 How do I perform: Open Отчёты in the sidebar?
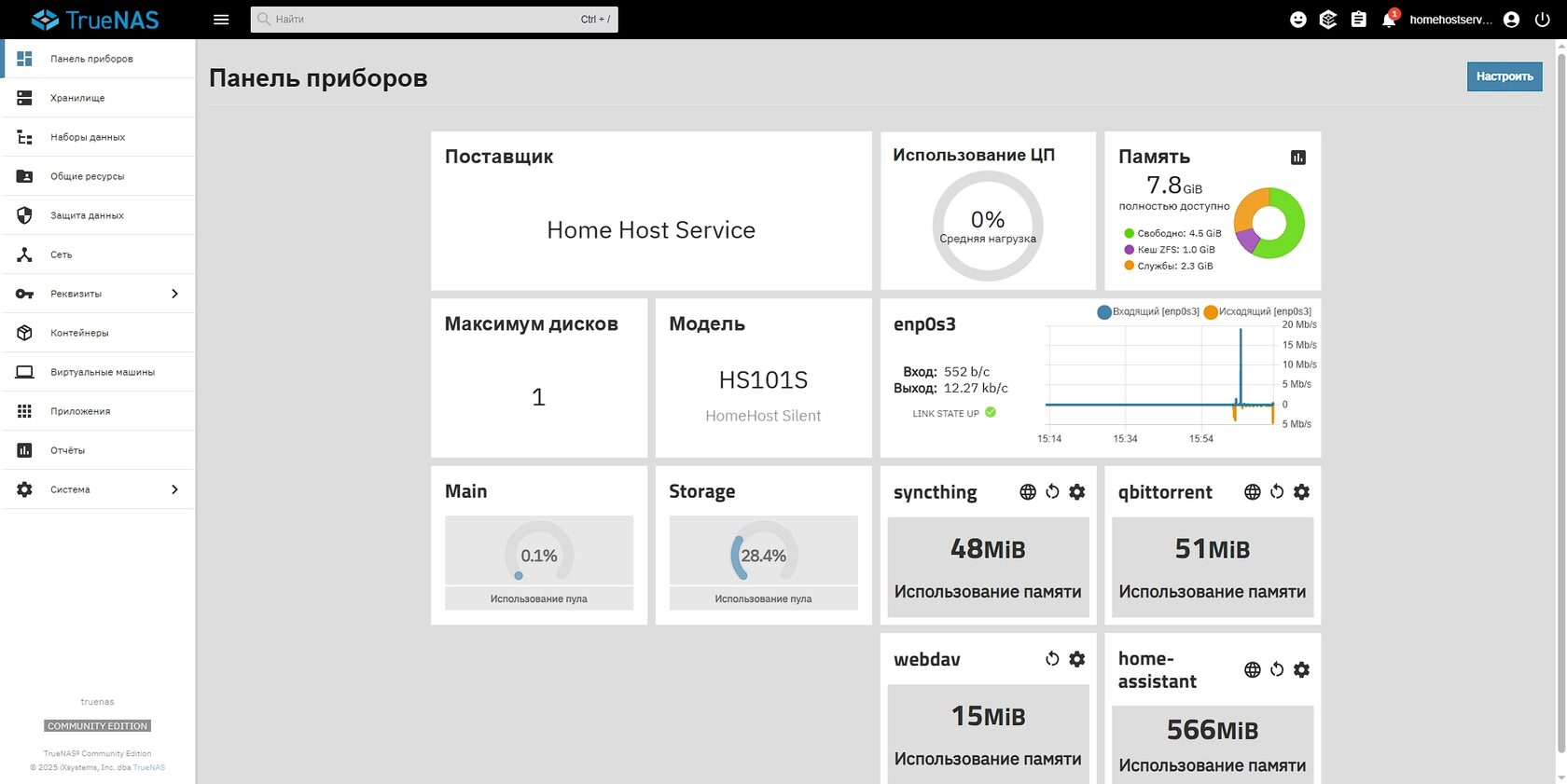[98, 450]
